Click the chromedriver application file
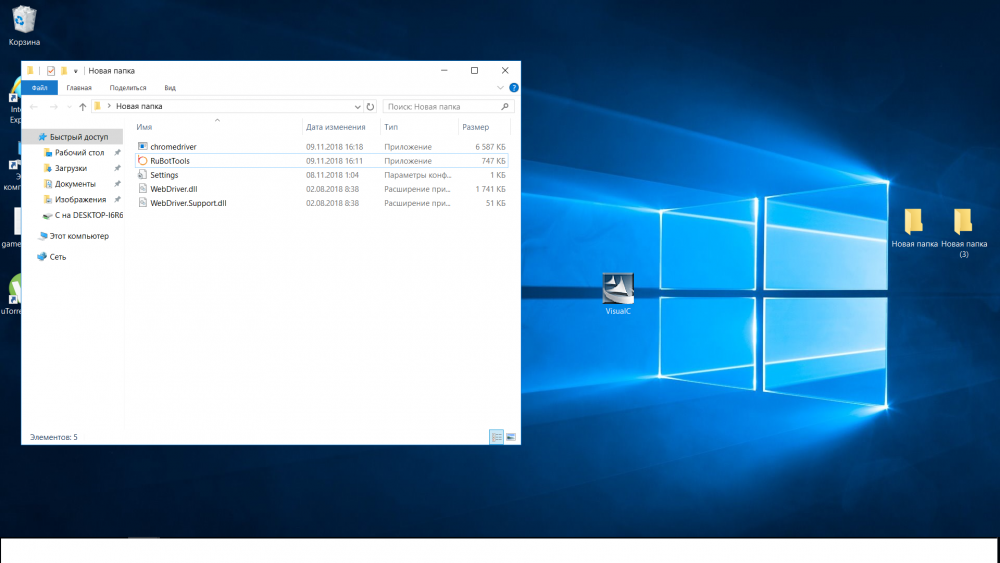 coord(173,147)
